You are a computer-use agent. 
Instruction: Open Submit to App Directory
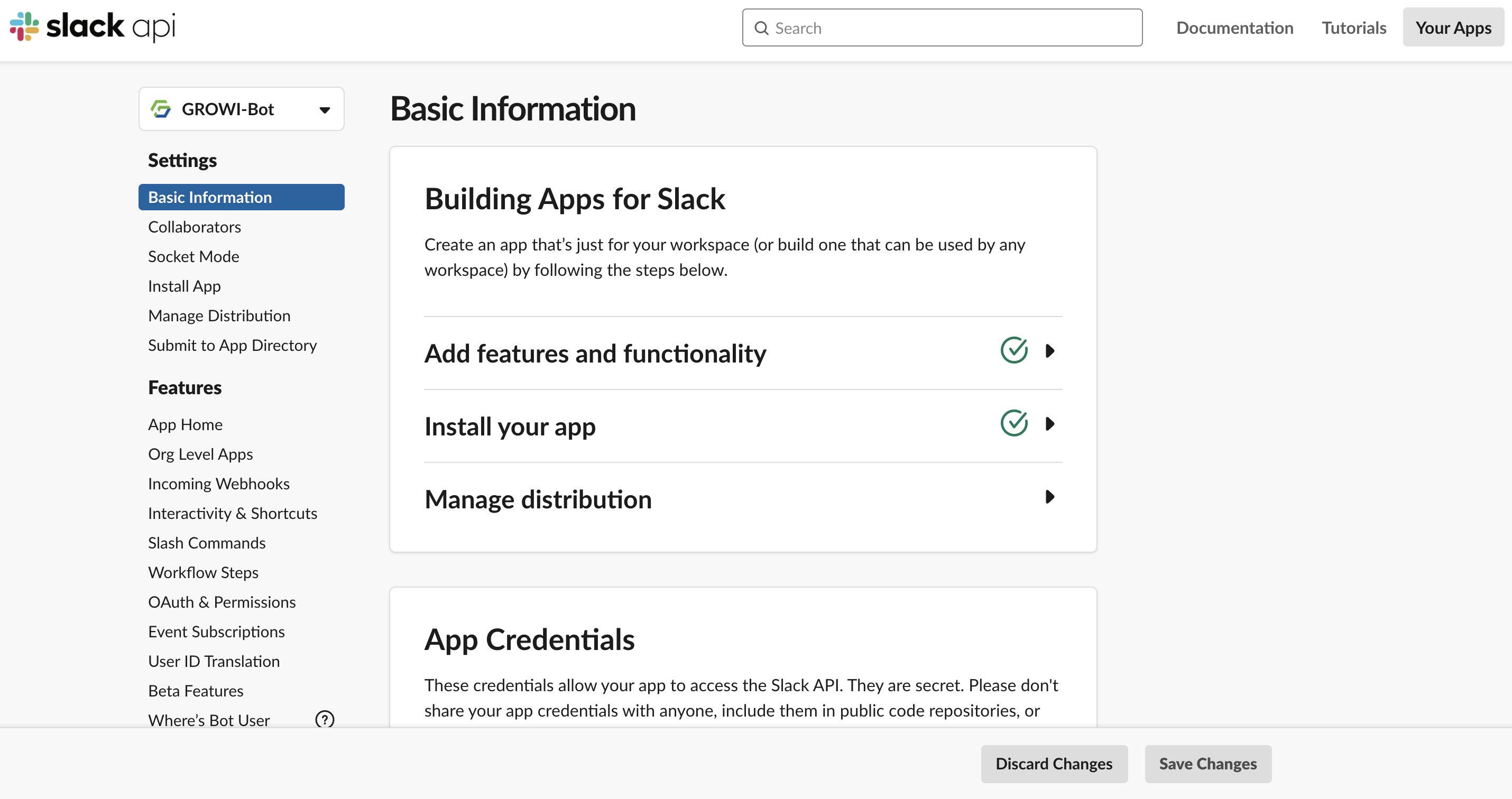pyautogui.click(x=232, y=346)
